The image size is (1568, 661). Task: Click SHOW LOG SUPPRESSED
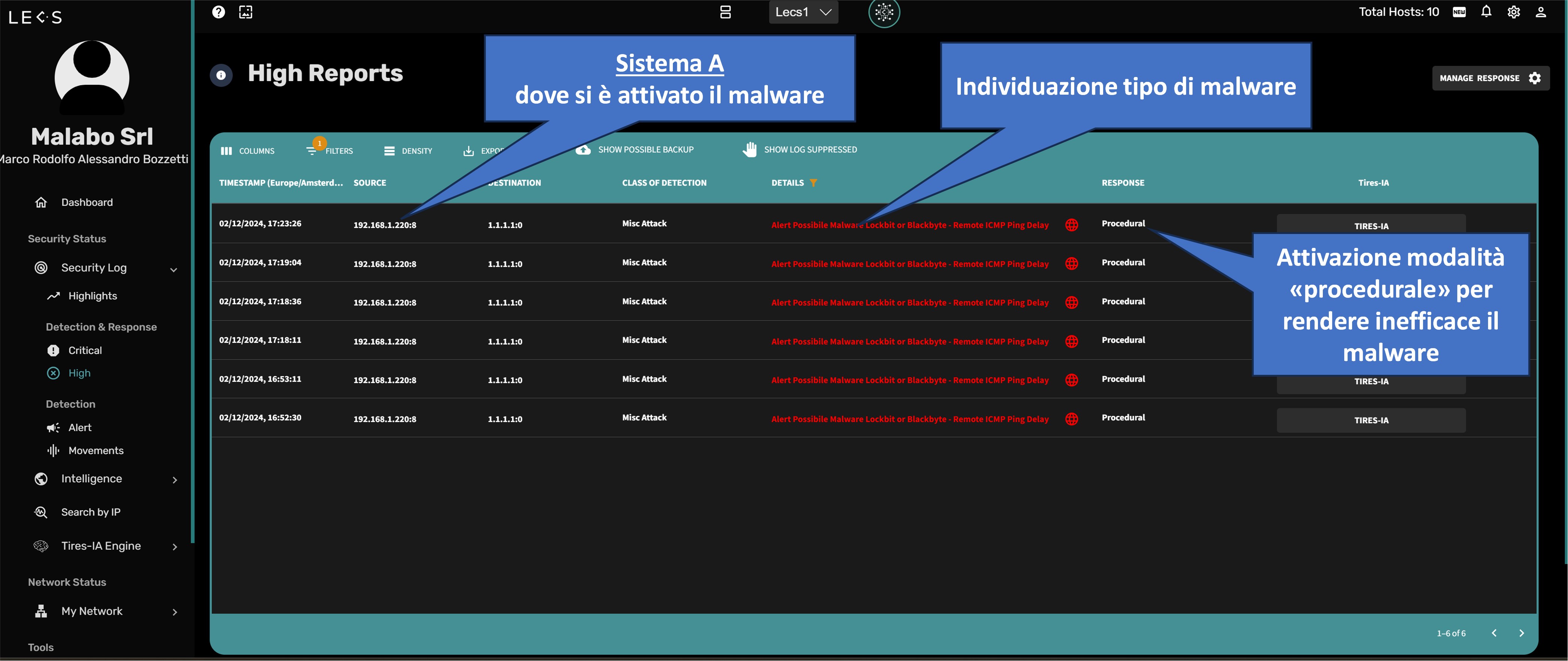click(799, 150)
